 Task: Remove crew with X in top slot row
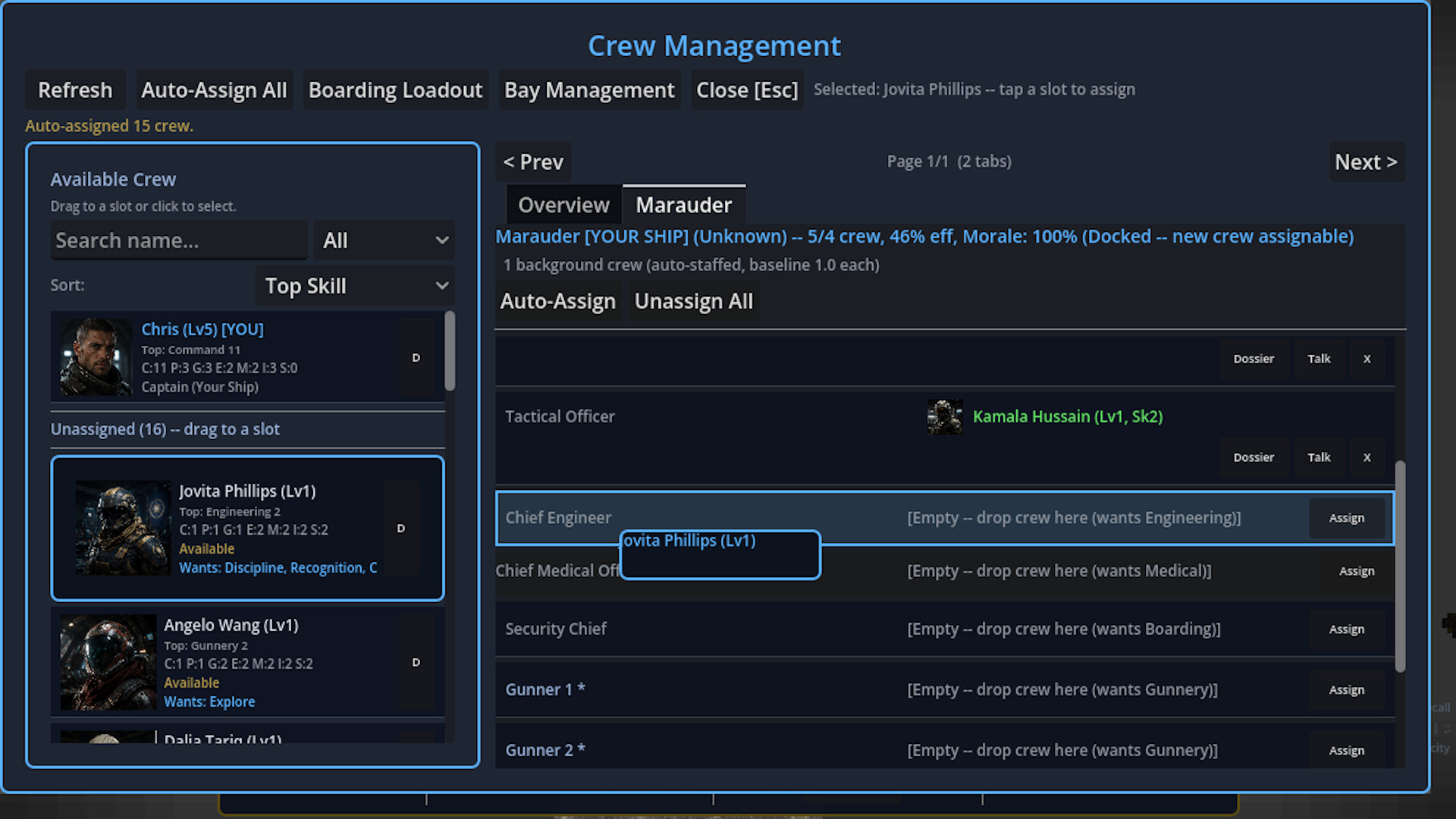coord(1367,359)
